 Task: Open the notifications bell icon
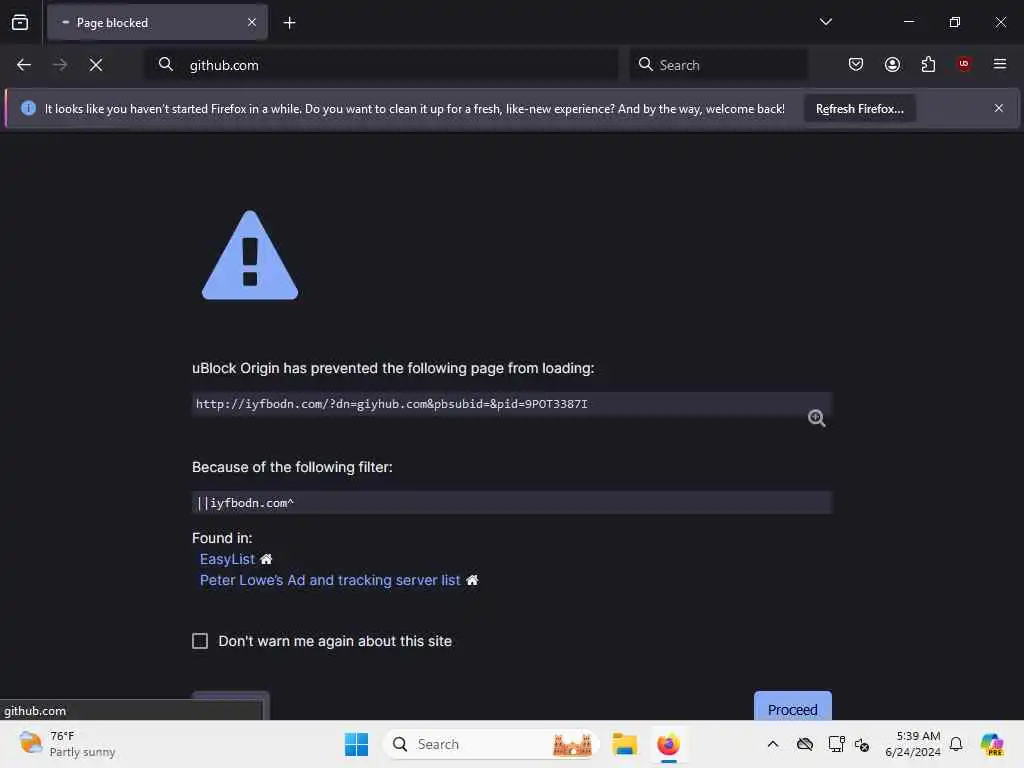tap(956, 744)
